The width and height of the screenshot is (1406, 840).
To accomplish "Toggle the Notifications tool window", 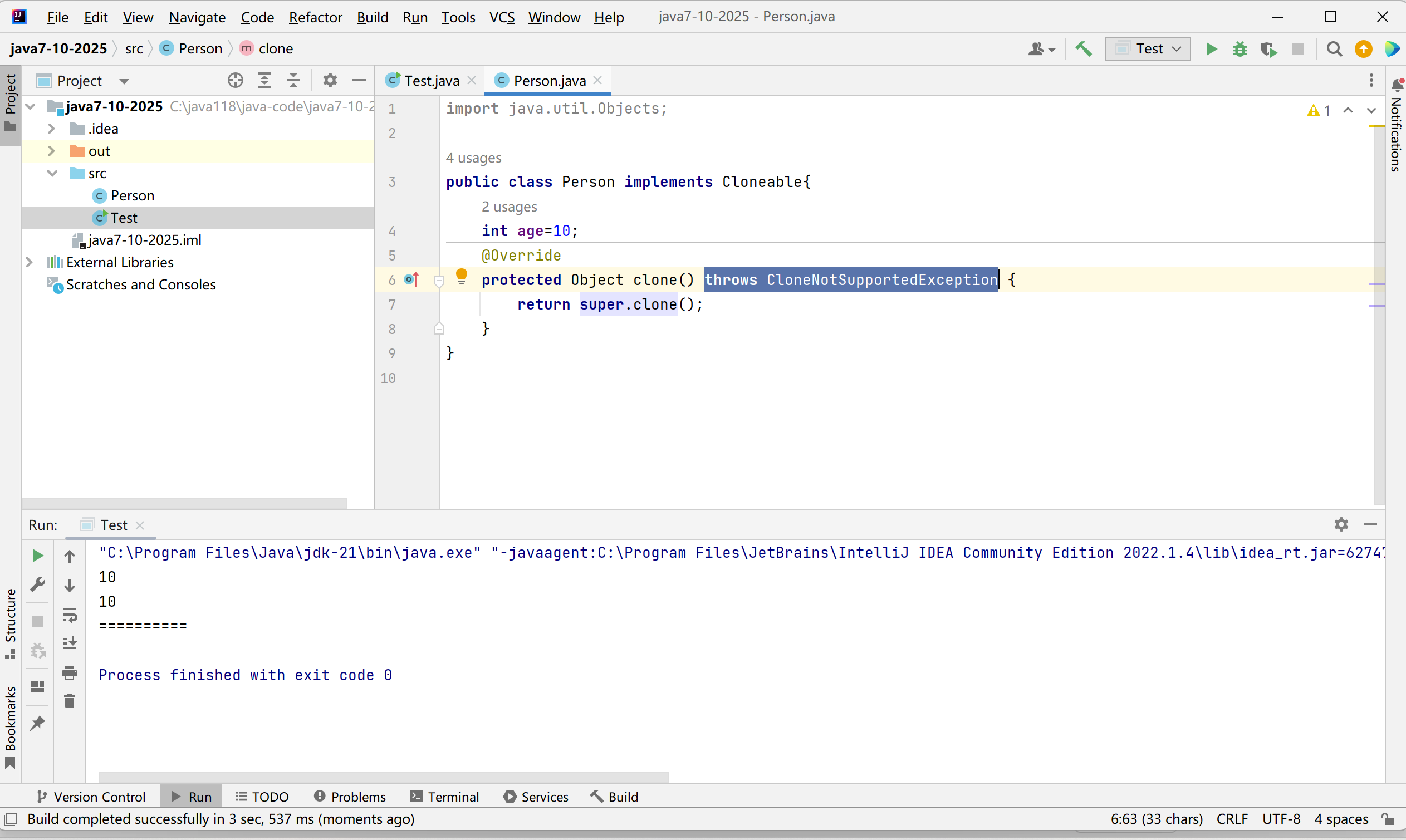I will tap(1397, 126).
